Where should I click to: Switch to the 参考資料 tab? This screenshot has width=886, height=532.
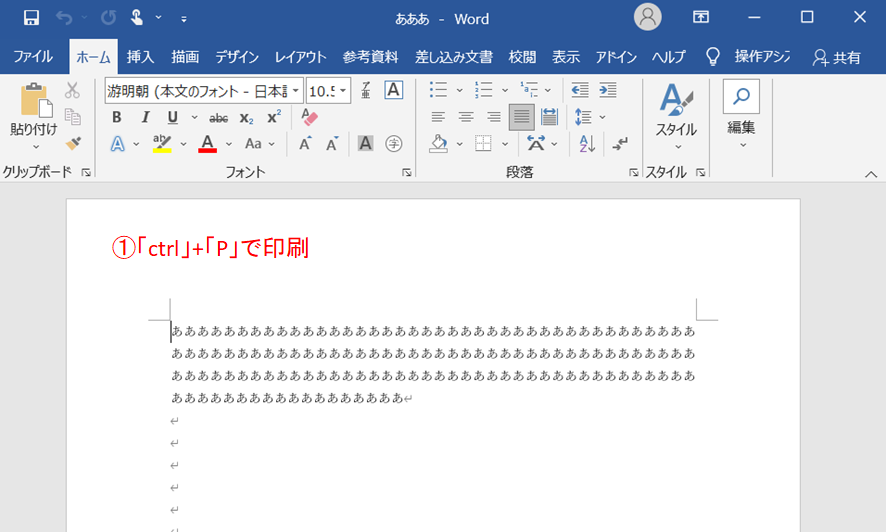370,57
